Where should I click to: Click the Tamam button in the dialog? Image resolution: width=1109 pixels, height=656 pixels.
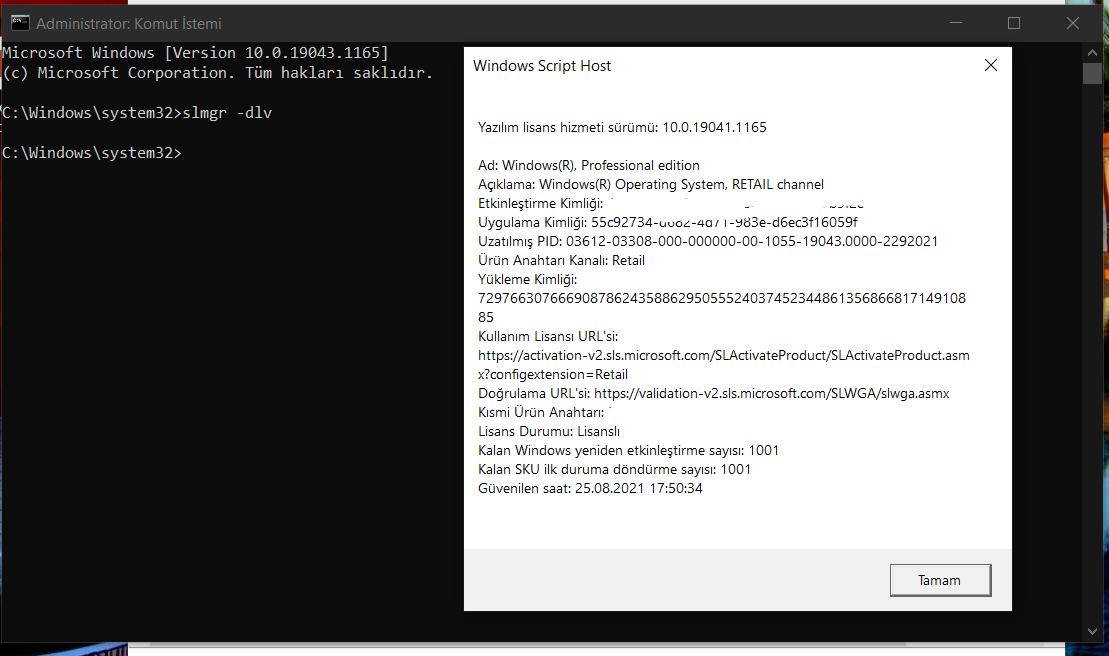click(x=940, y=580)
